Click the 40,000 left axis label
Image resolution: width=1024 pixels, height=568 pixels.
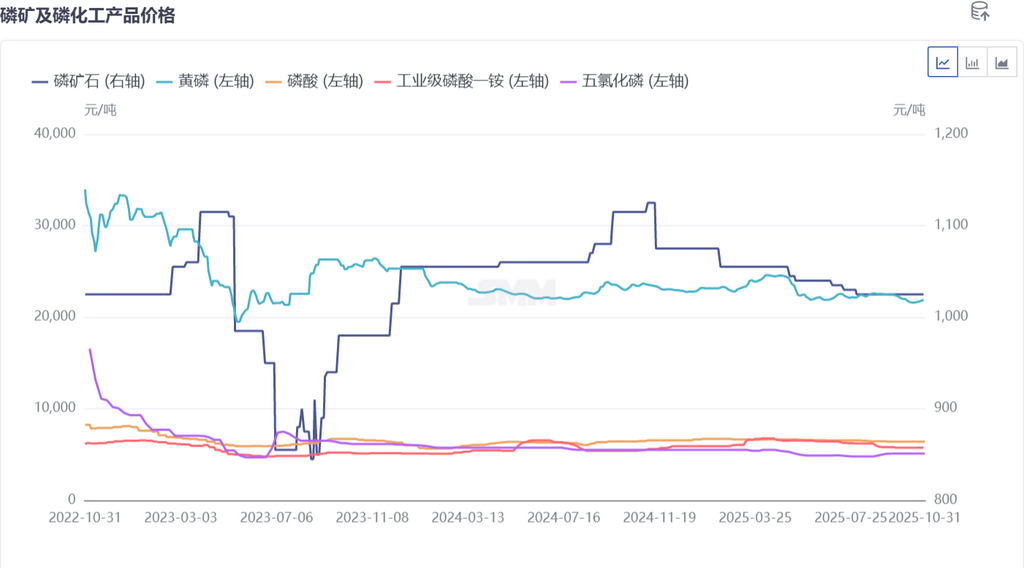[55, 133]
